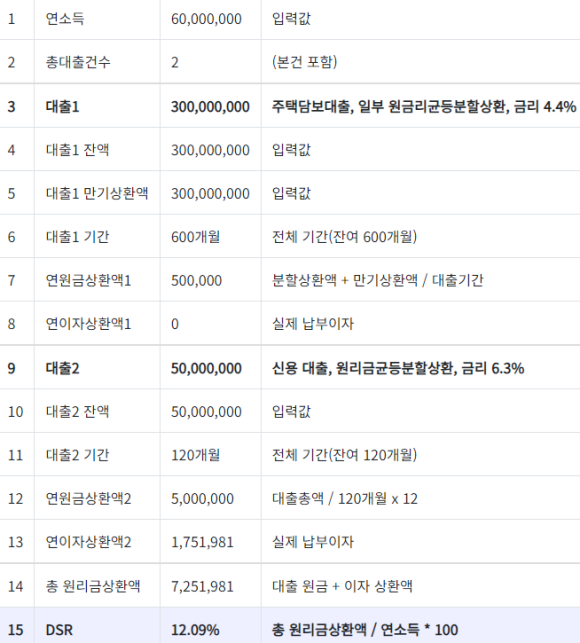This screenshot has height=643, width=580.
Task: Select the 총대출건수 row label
Action: click(x=78, y=62)
